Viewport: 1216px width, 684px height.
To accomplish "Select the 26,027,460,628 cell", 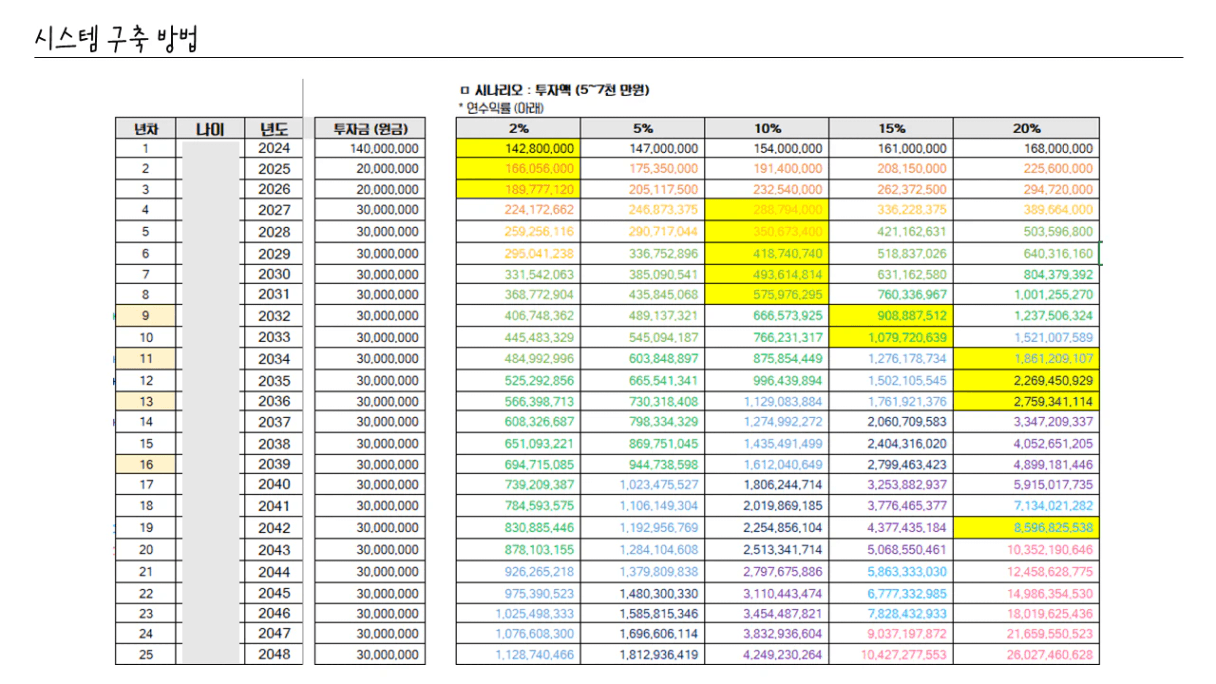I will [x=1026, y=654].
